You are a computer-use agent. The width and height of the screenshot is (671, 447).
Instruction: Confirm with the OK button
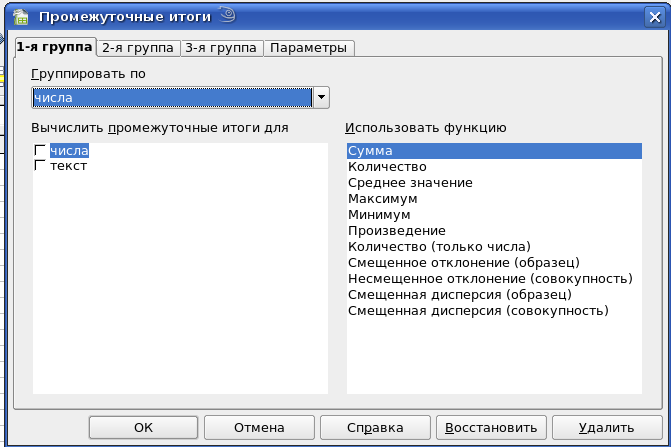143,427
